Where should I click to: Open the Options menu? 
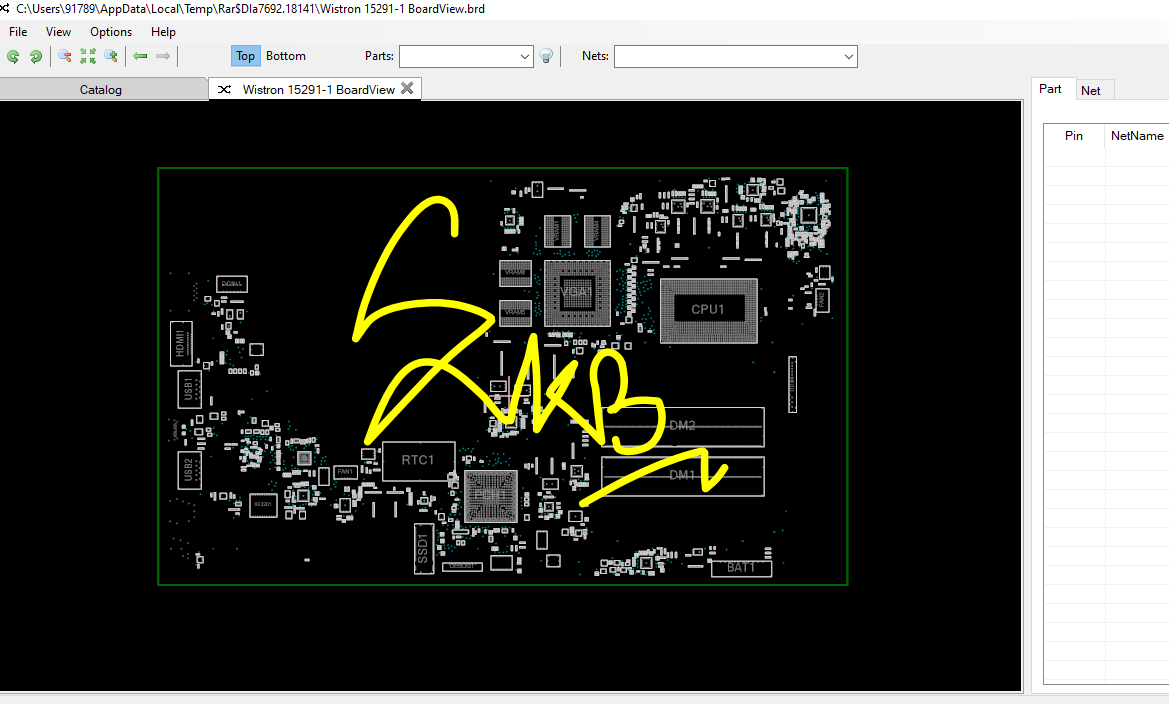(111, 32)
